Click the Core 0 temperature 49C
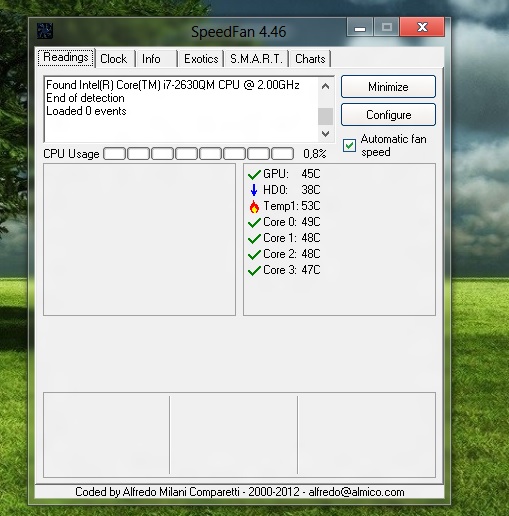Screen dimensions: 509x516 click(x=311, y=222)
